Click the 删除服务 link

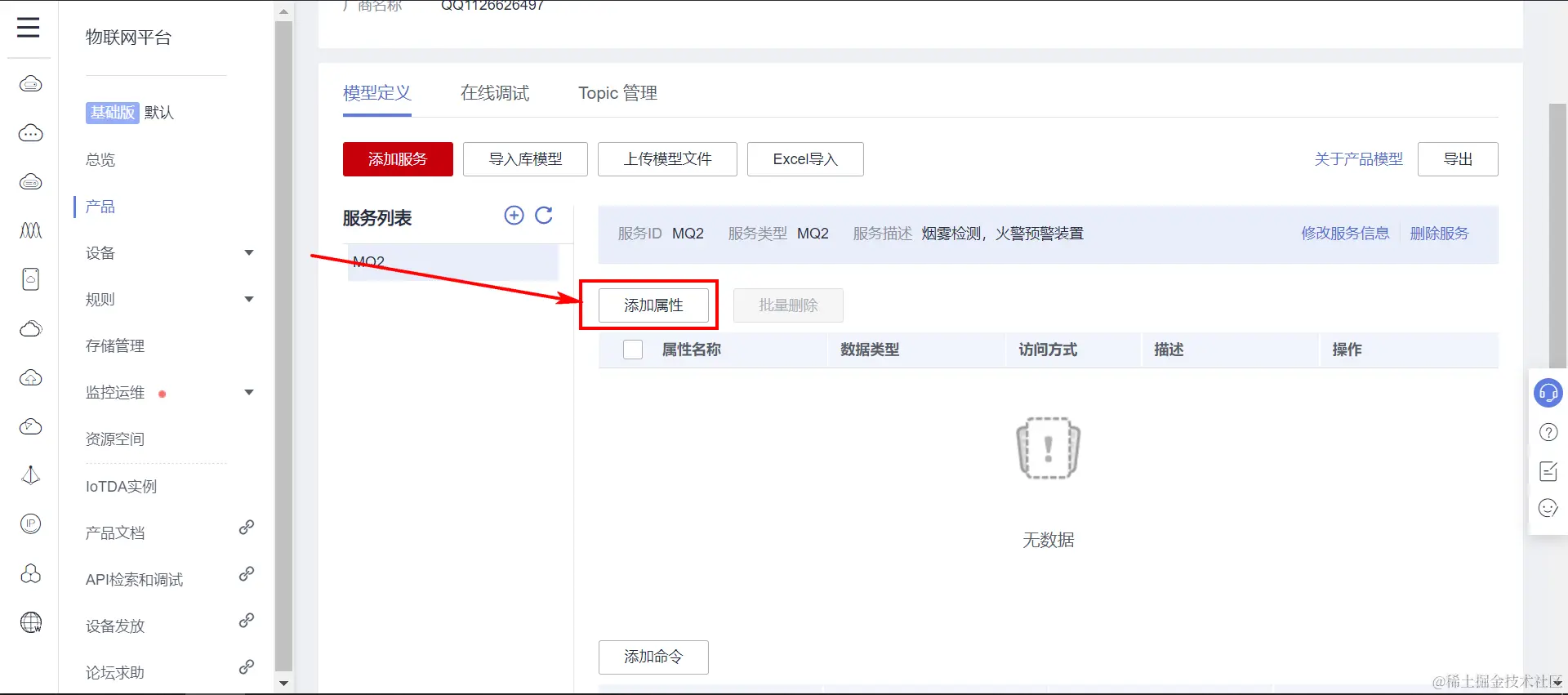[1439, 234]
